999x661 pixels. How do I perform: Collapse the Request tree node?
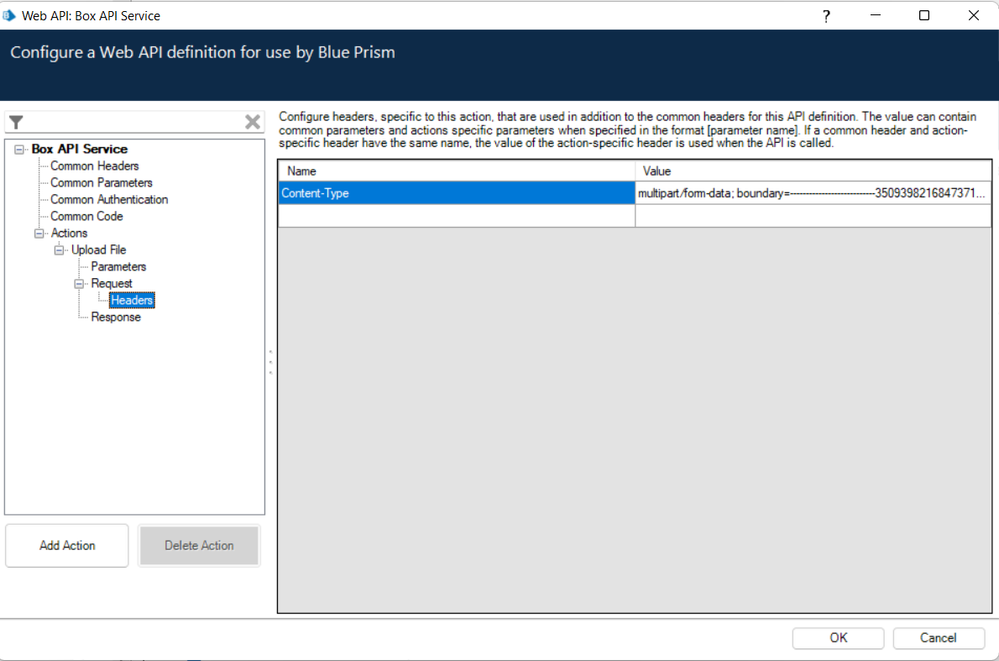click(79, 284)
